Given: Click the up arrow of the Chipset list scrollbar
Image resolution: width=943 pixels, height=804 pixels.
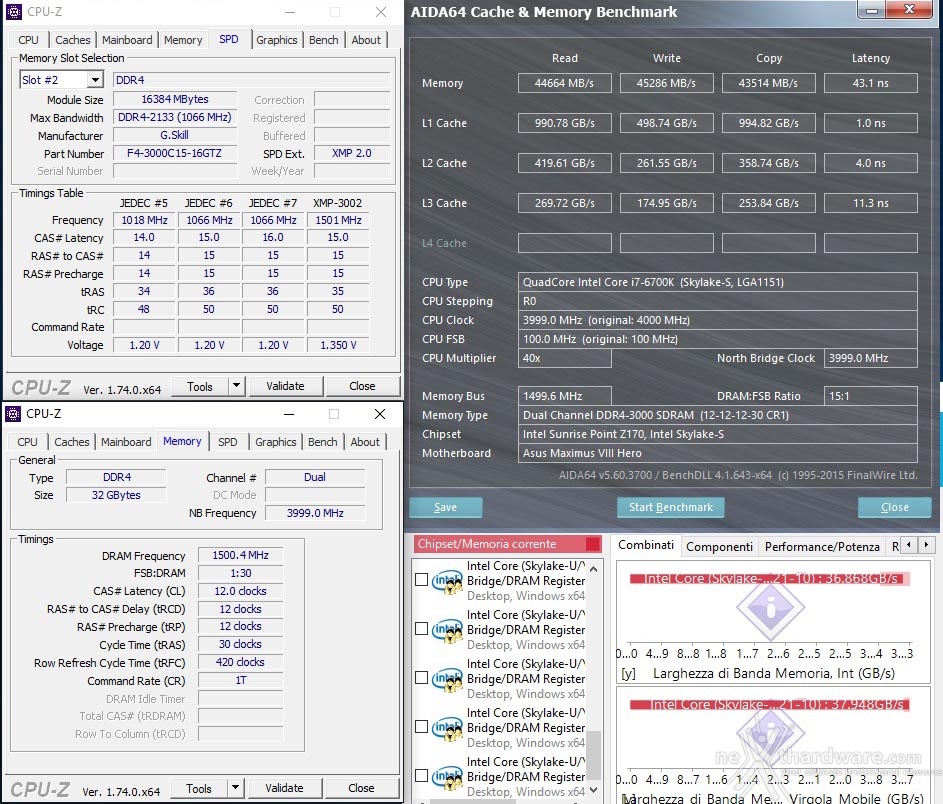Looking at the screenshot, I should click(594, 569).
